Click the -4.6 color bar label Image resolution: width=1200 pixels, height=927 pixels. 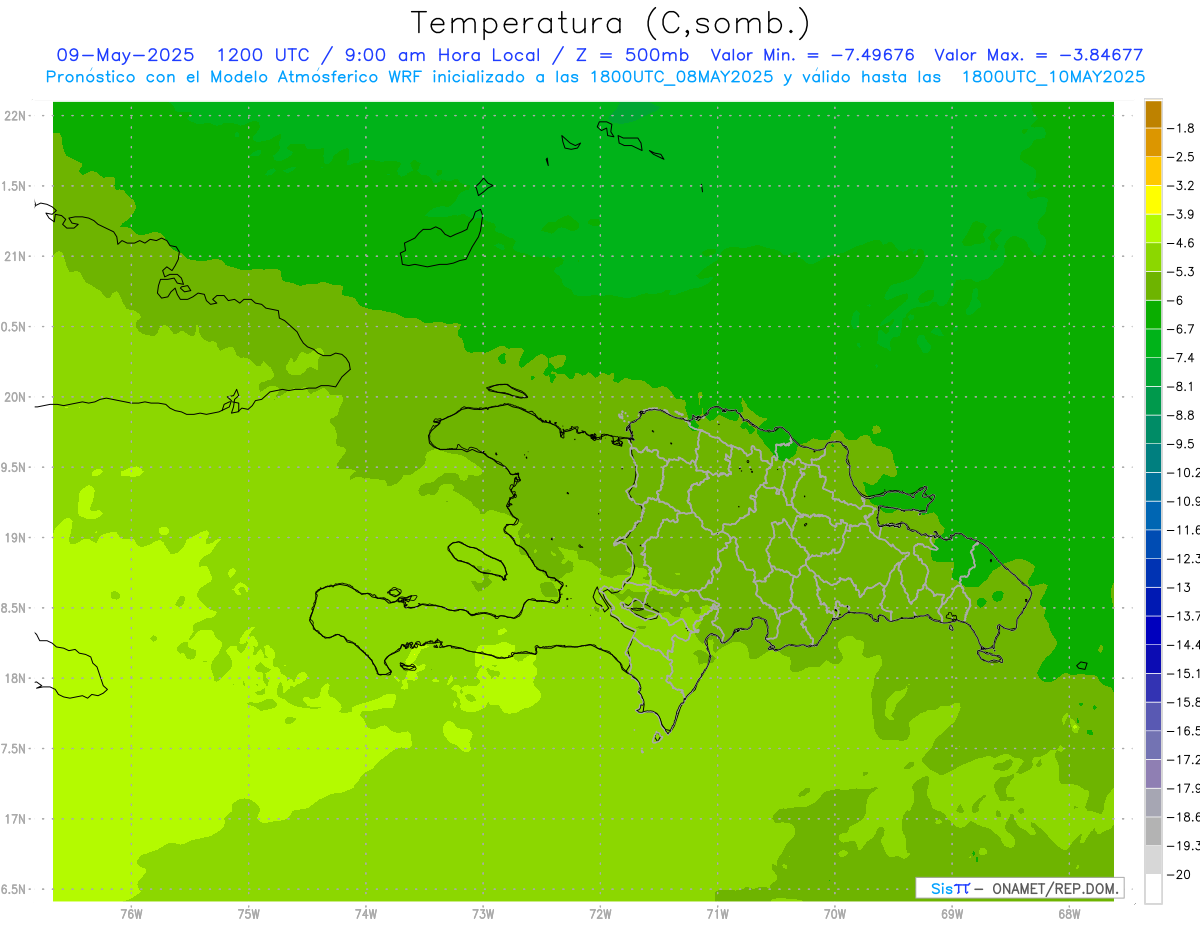[x=1181, y=243]
